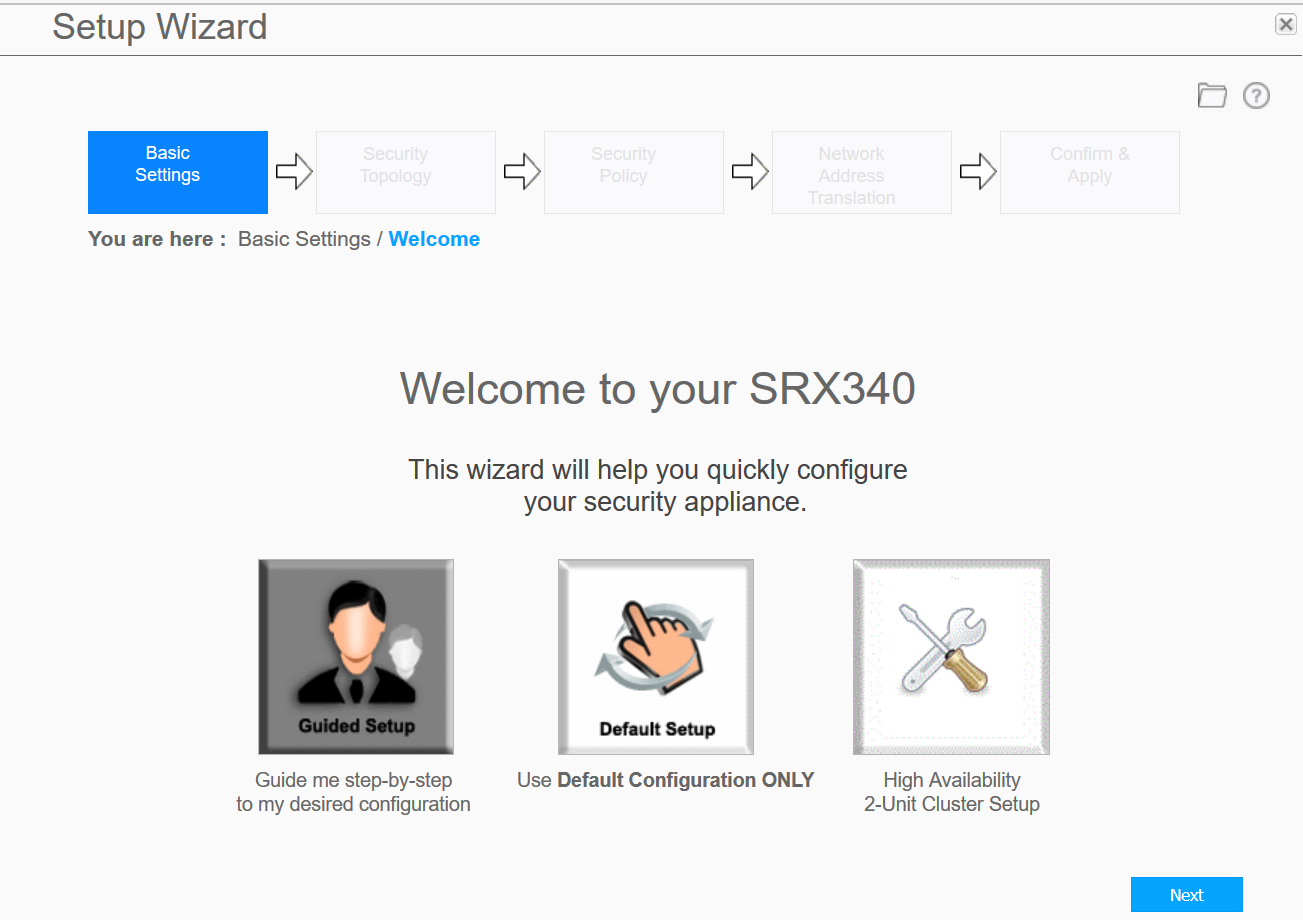This screenshot has height=920, width=1303.
Task: Click the Next button
Action: (x=1187, y=895)
